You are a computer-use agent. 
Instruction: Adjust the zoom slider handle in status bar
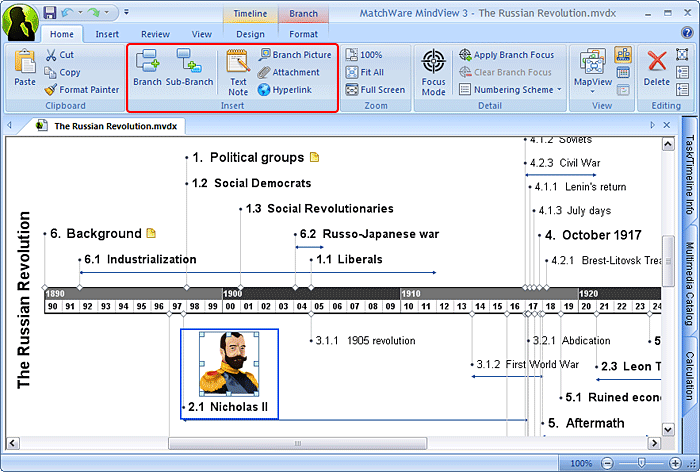pyautogui.click(x=641, y=462)
